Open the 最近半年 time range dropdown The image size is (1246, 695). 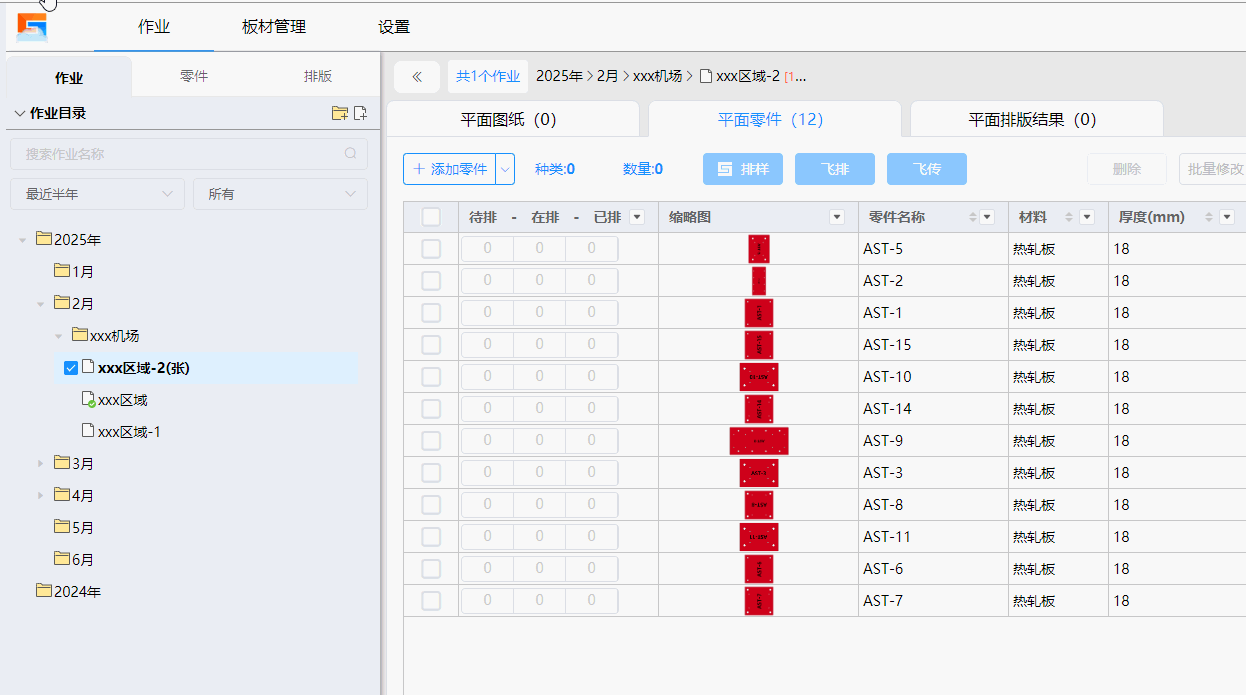click(97, 194)
